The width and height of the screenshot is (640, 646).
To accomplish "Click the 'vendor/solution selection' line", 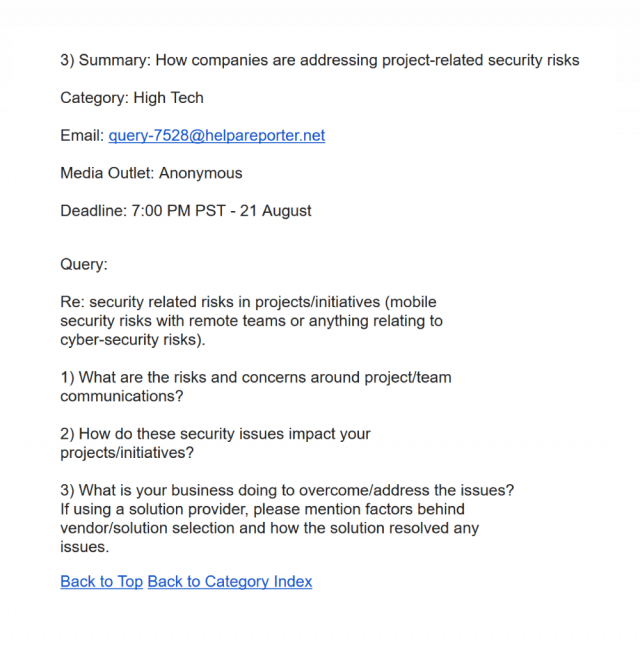I will pos(269,528).
